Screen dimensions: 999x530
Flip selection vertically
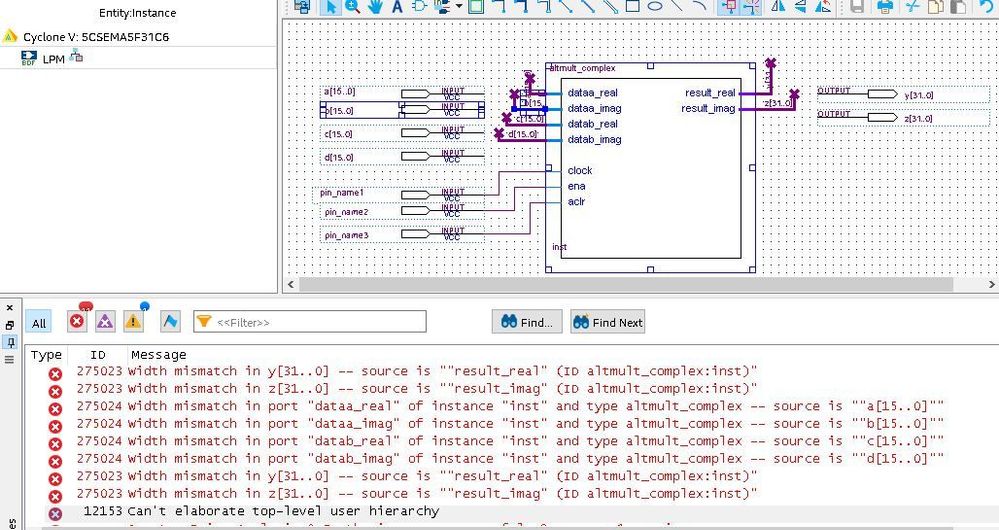click(800, 6)
